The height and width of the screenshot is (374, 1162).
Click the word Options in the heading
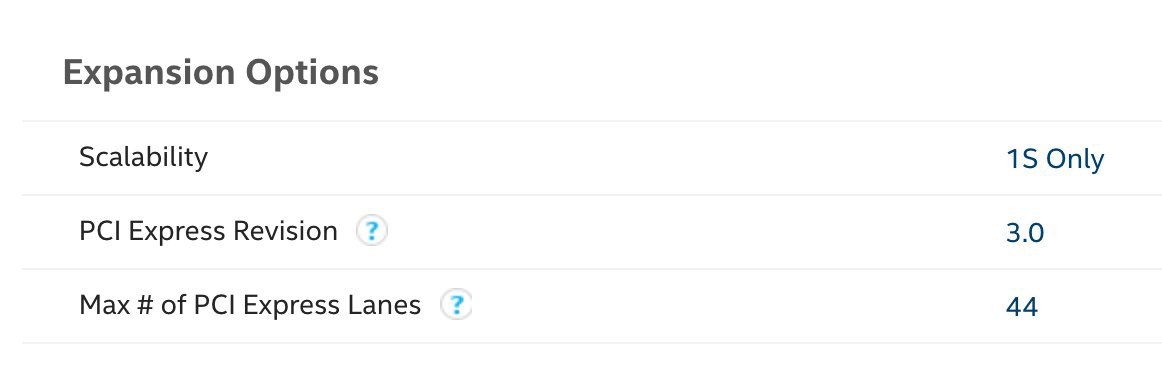(312, 73)
